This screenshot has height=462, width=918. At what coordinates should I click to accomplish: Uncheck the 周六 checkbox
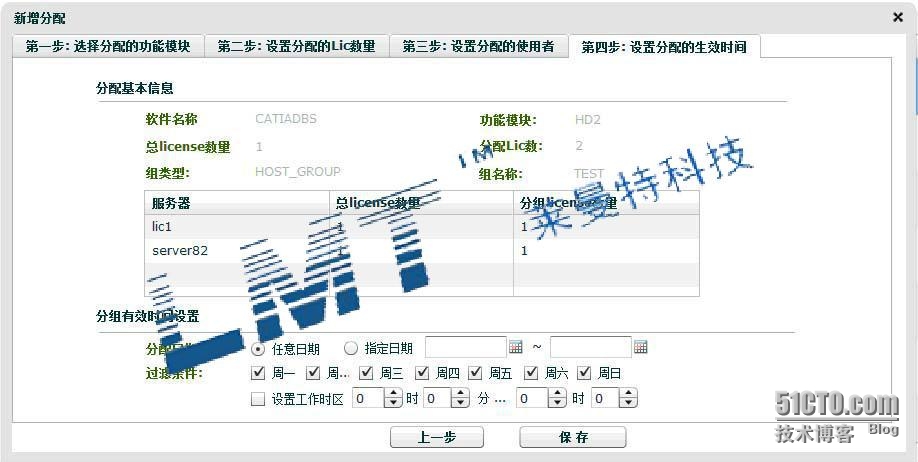click(x=532, y=373)
